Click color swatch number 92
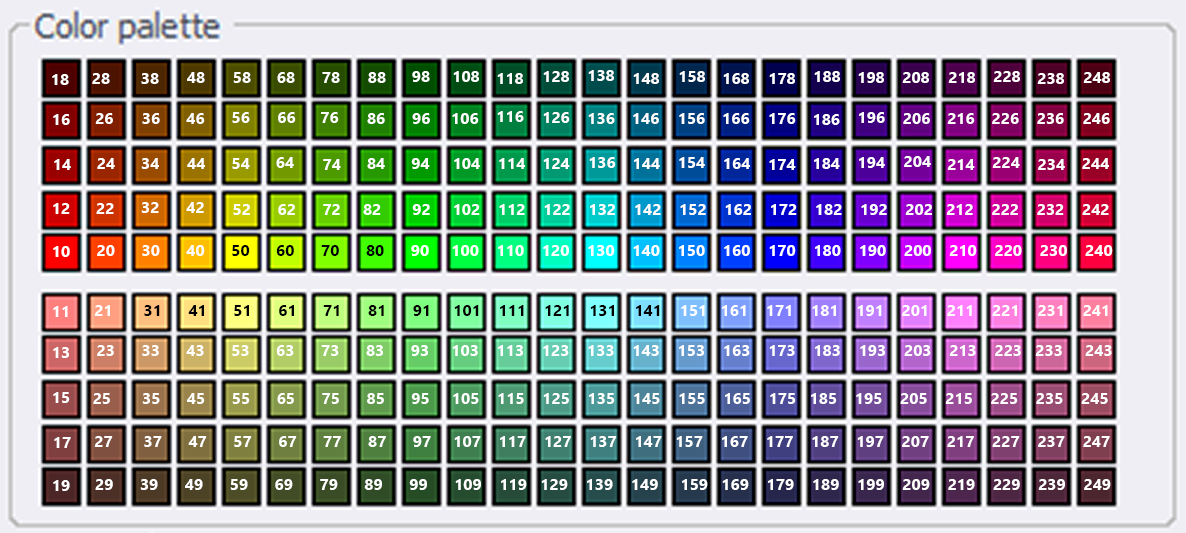1186x533 pixels. pyautogui.click(x=421, y=209)
